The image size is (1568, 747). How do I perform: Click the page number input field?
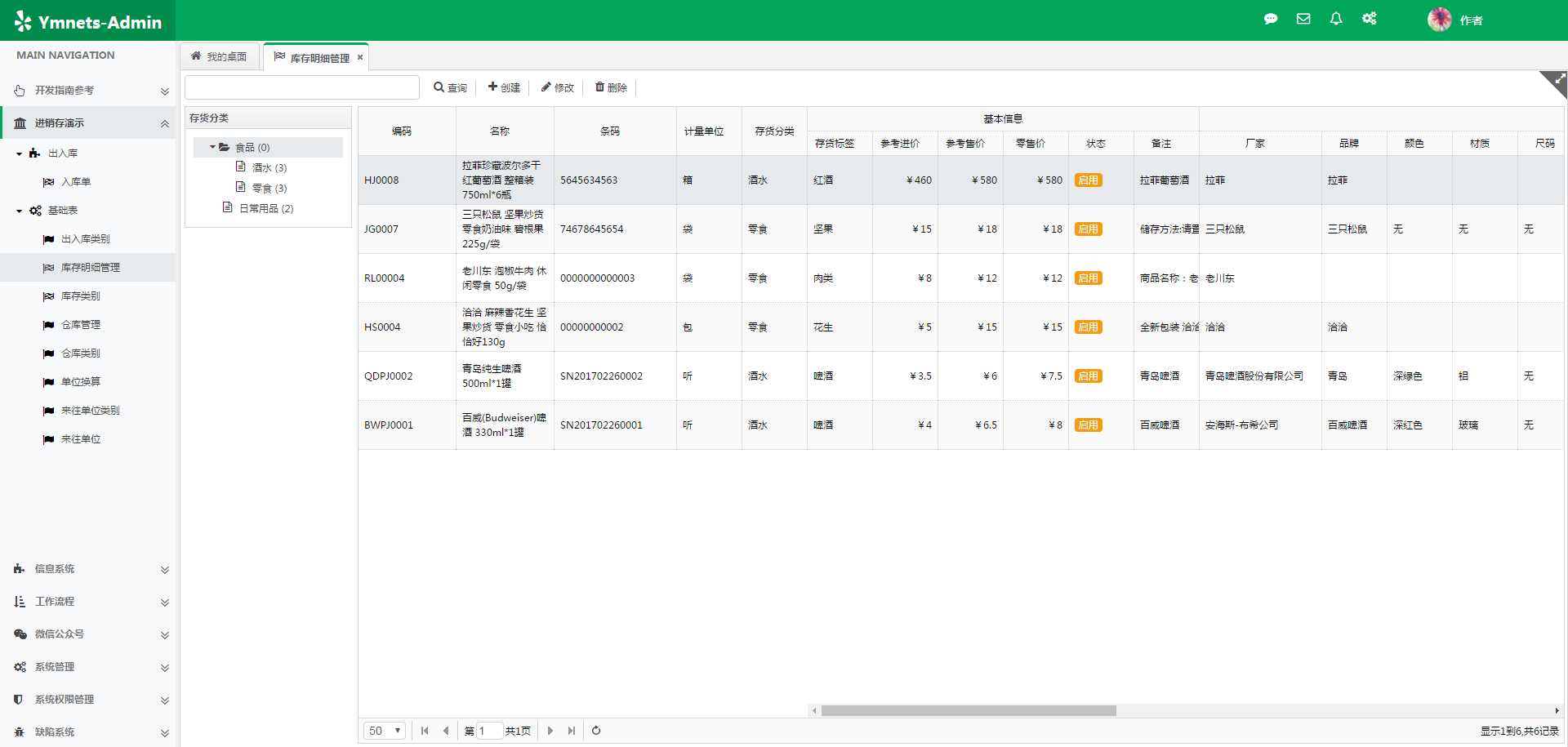coord(489,731)
